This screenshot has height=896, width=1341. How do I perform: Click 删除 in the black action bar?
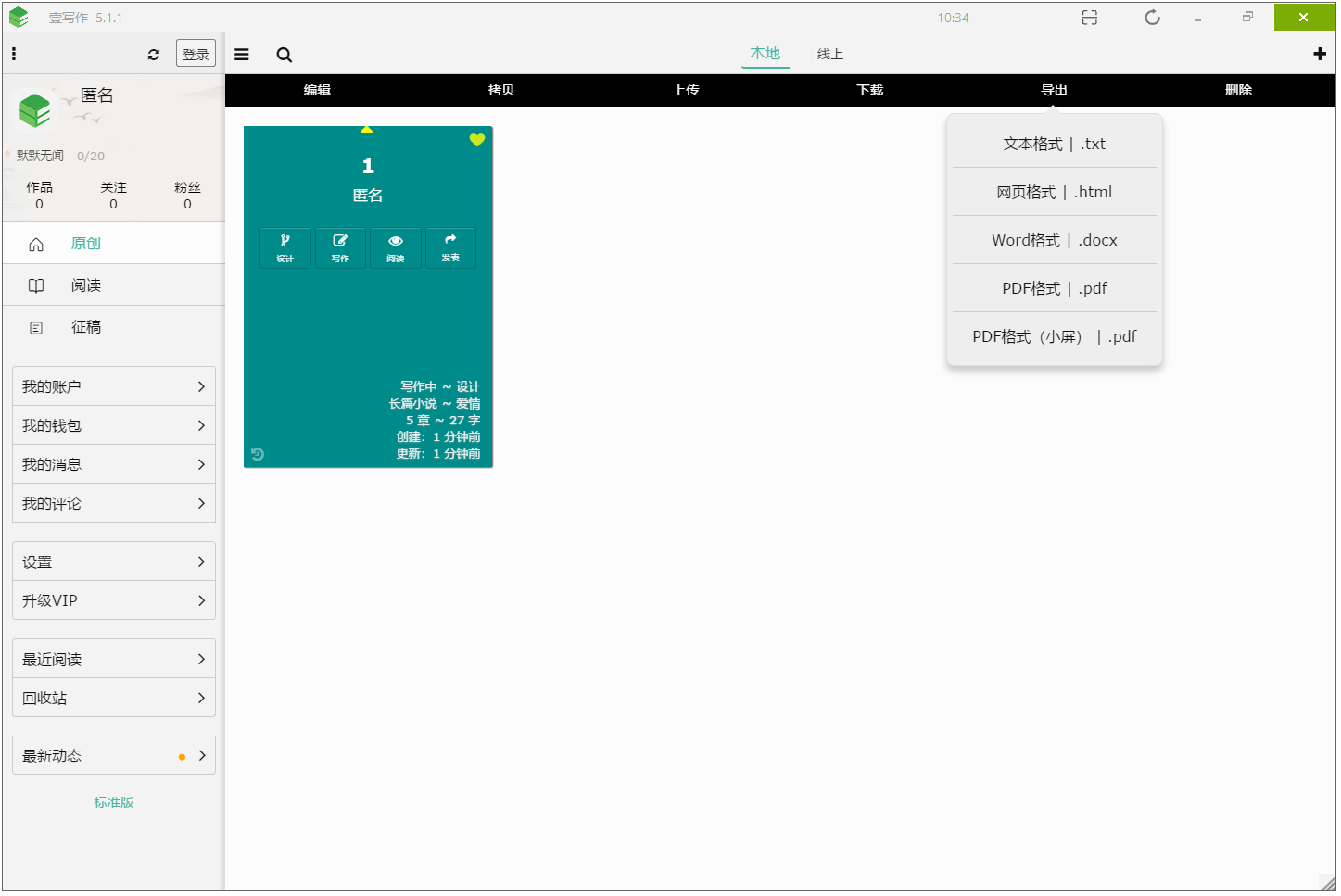[x=1239, y=90]
